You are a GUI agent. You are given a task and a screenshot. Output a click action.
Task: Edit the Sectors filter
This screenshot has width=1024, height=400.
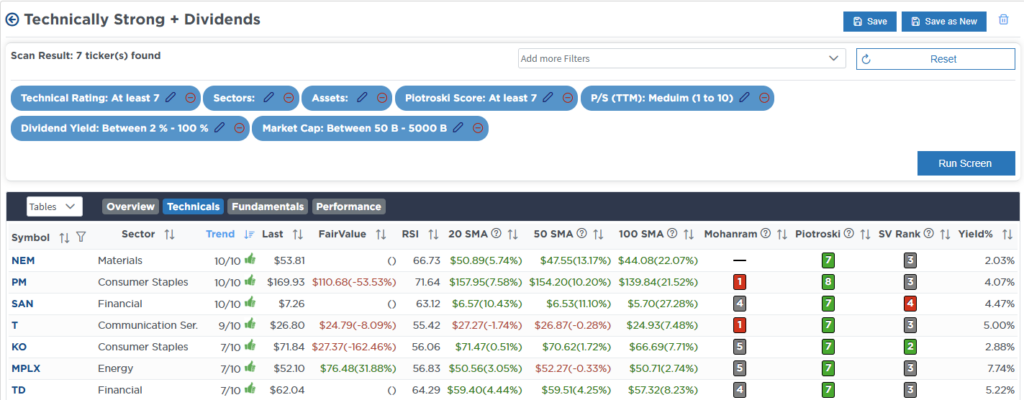click(268, 97)
